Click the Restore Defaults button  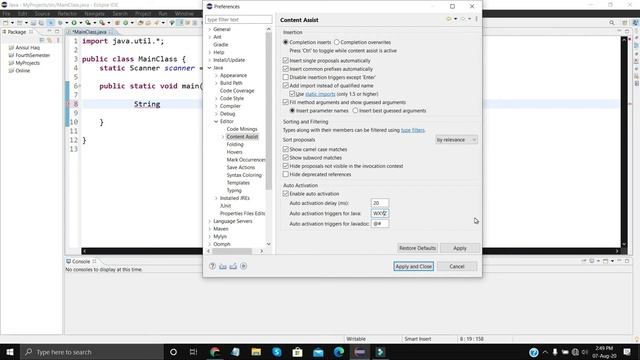[x=417, y=248]
